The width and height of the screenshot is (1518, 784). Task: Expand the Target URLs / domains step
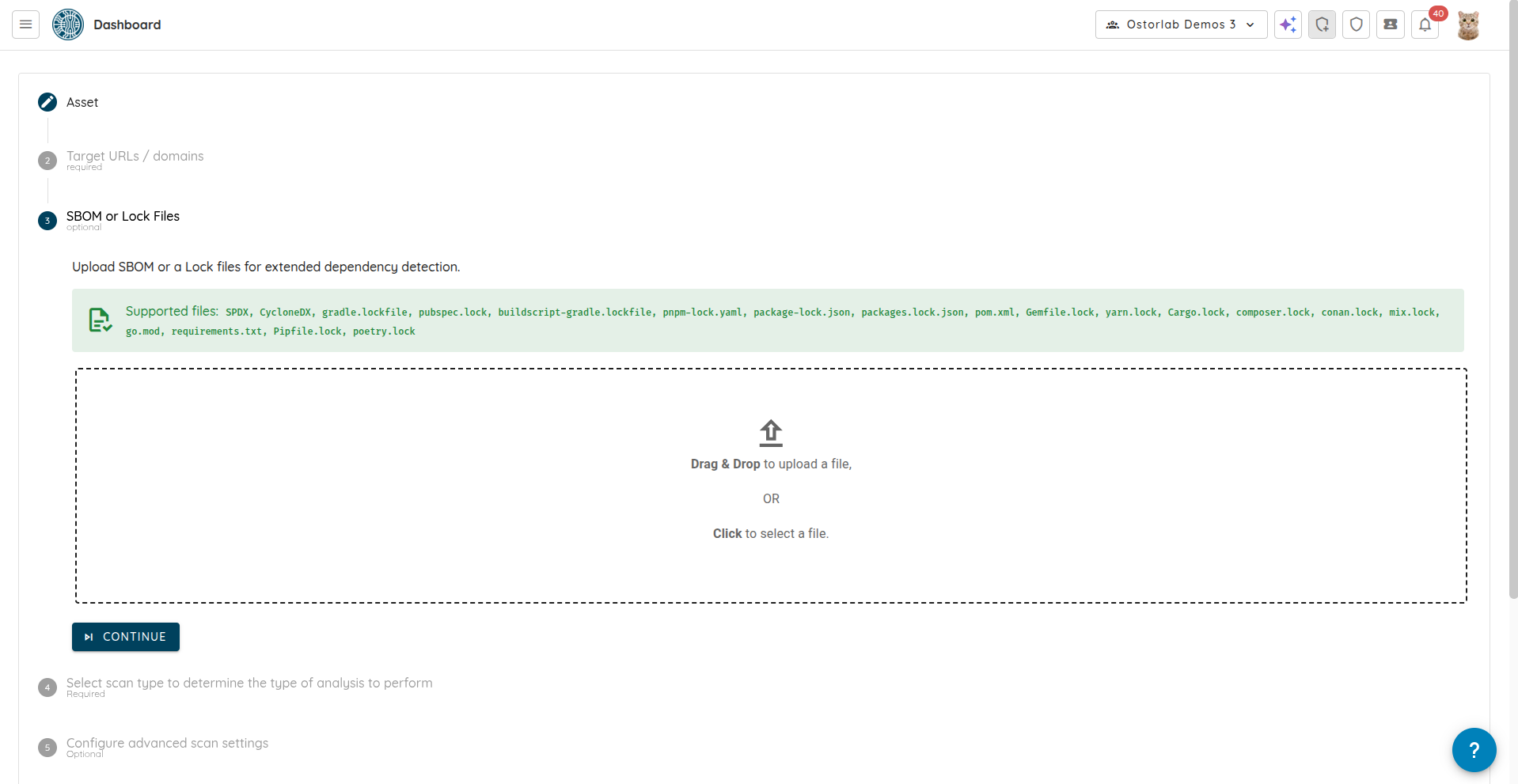[135, 157]
